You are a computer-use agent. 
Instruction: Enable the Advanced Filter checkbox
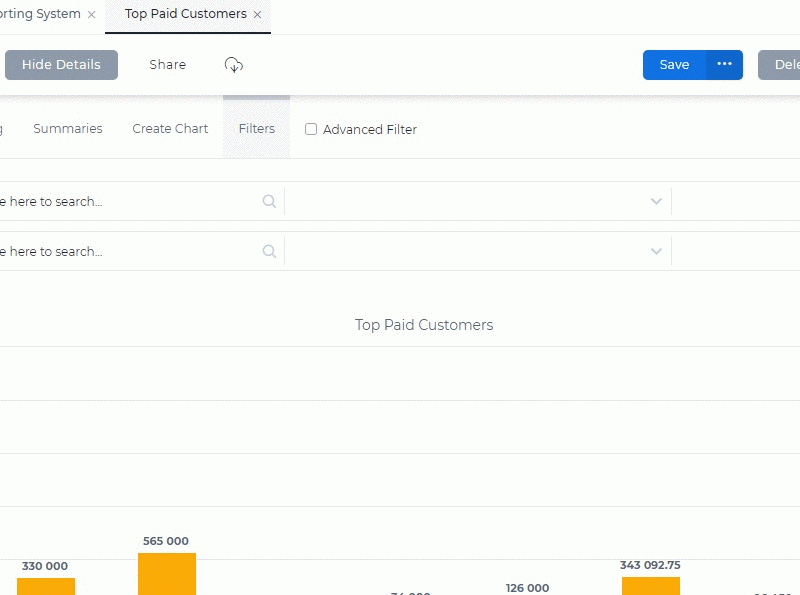[x=311, y=129]
